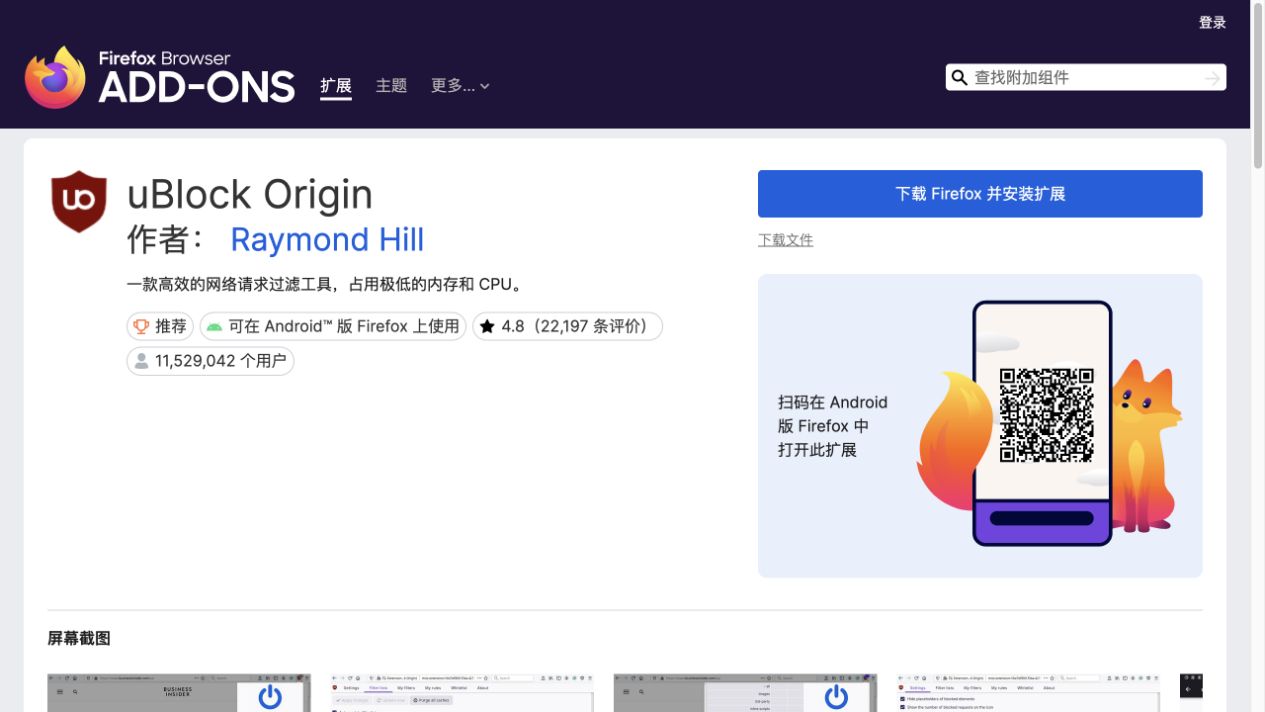1265x712 pixels.
Task: Open the 主题 tab
Action: (x=391, y=86)
